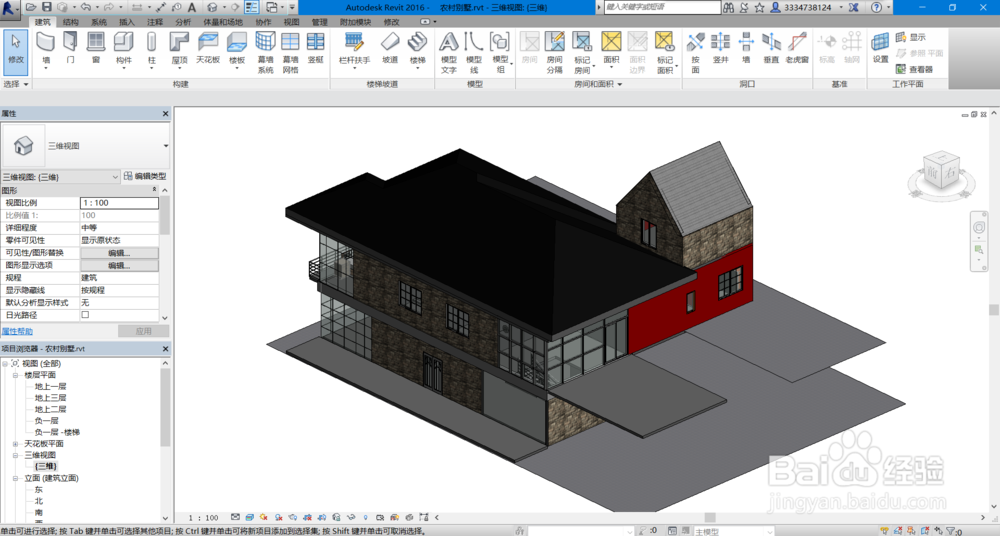Select the 柱 (Column) tool icon

(x=151, y=43)
